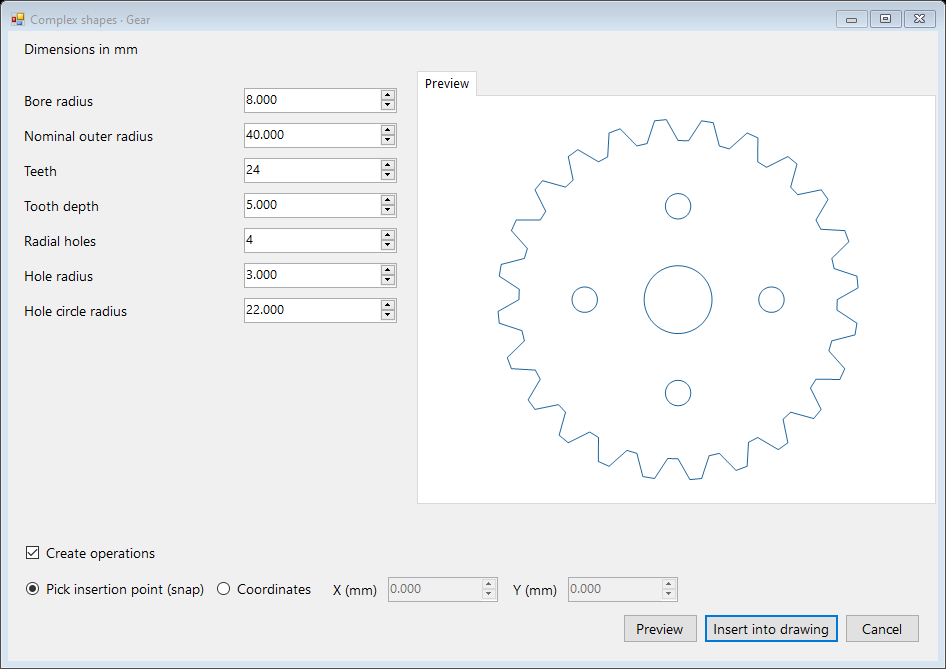Viewport: 946px width, 669px height.
Task: Increase Radial holes with up arrow
Action: [388, 235]
